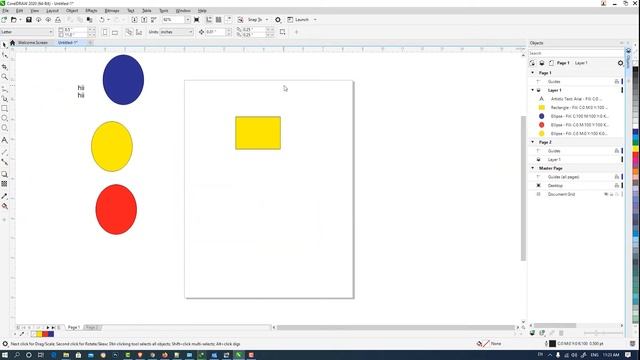The image size is (640, 360).
Task: Select the Crop tool in the toolbox
Action: click(4, 67)
